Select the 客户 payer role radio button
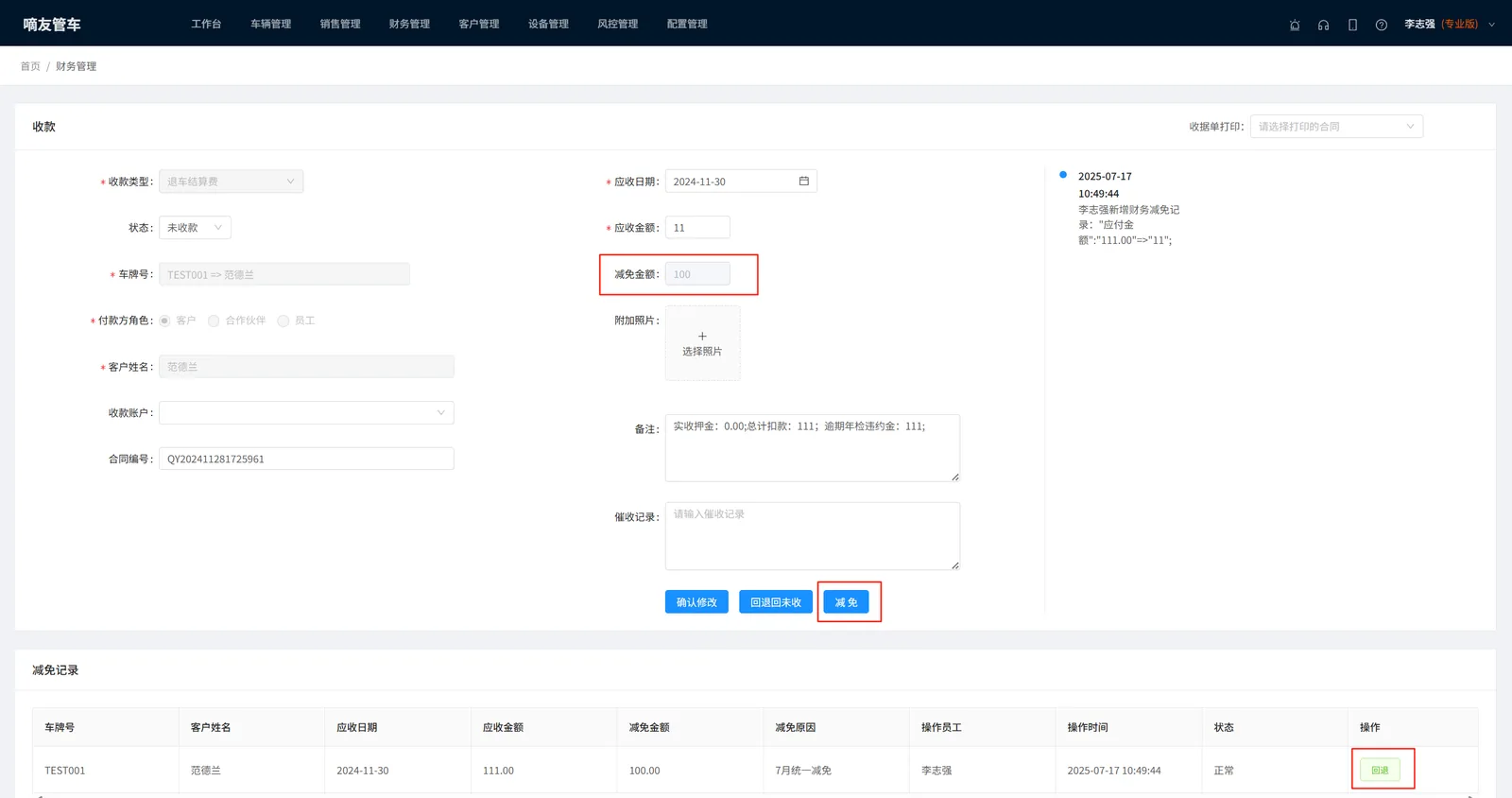 tap(164, 321)
